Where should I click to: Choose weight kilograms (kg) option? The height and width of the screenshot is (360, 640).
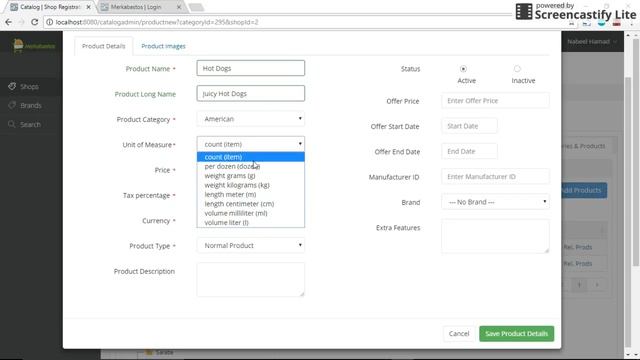pos(251,185)
